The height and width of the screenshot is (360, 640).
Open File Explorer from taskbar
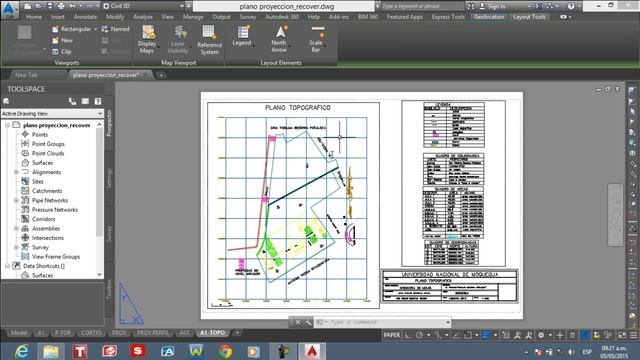pos(51,351)
